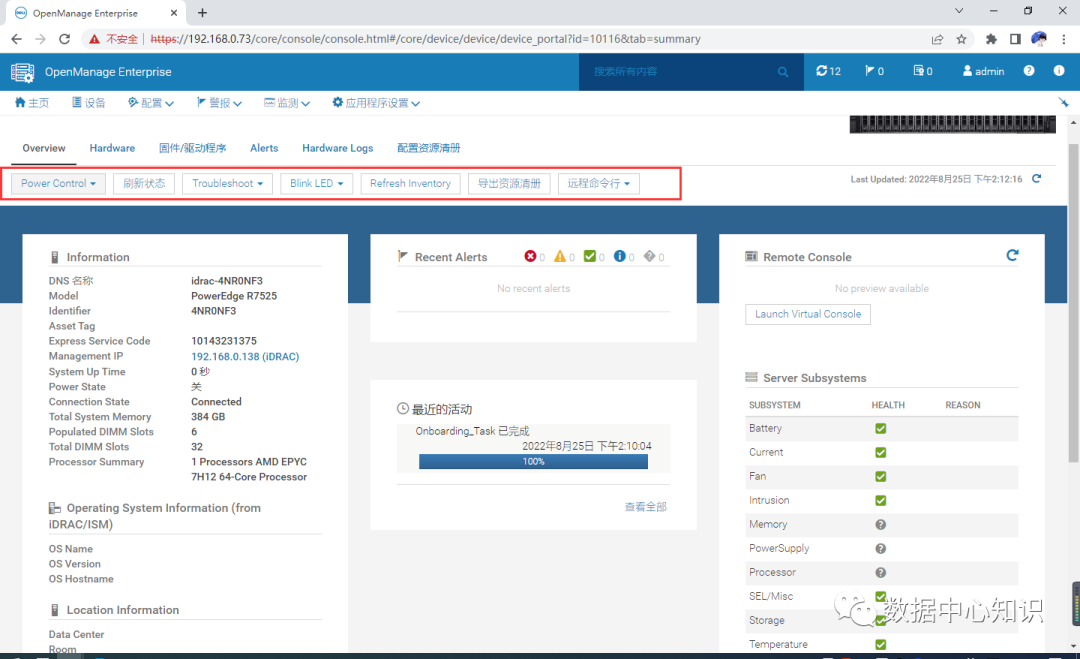Click the pin icon below header
Image resolution: width=1080 pixels, height=659 pixels.
tap(1063, 102)
